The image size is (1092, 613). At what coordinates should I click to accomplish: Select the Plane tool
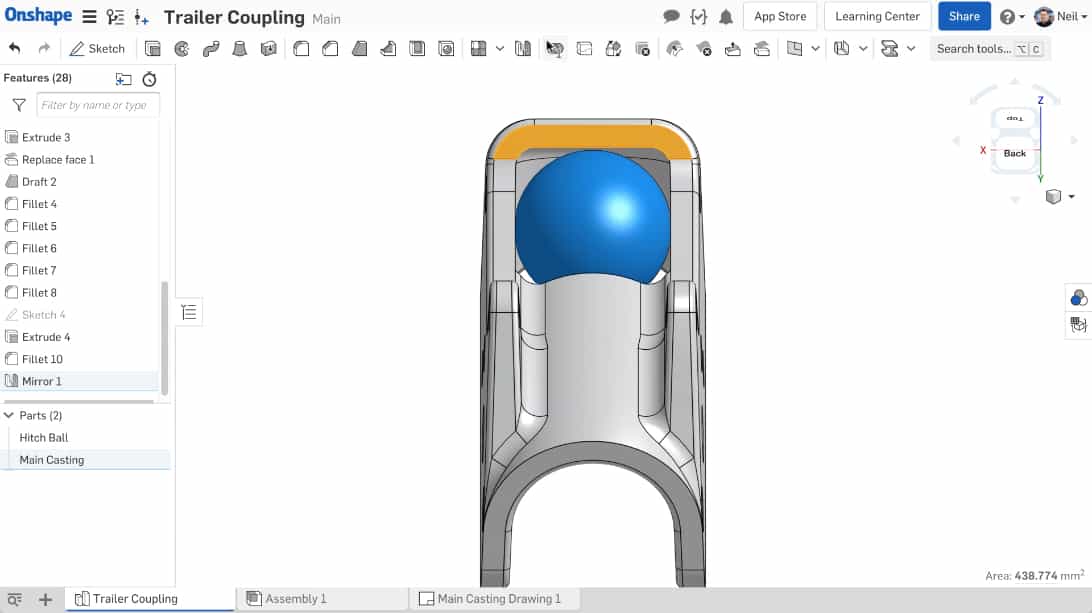click(x=795, y=49)
